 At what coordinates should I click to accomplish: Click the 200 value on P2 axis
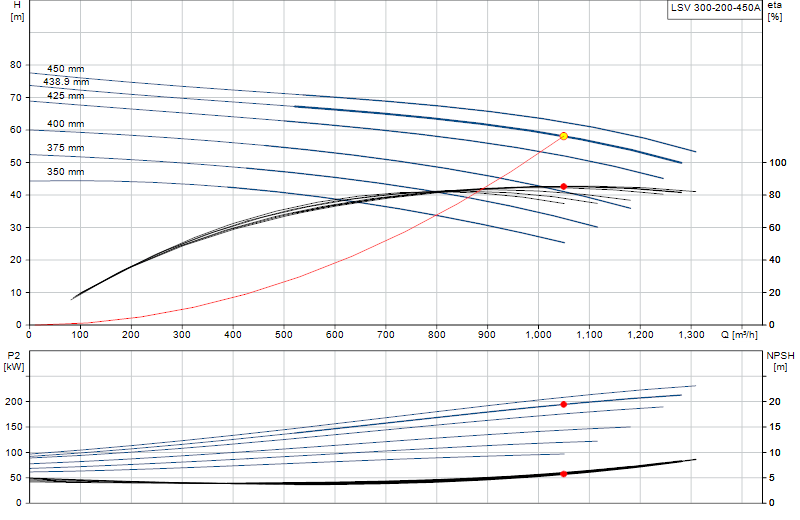[x=14, y=402]
